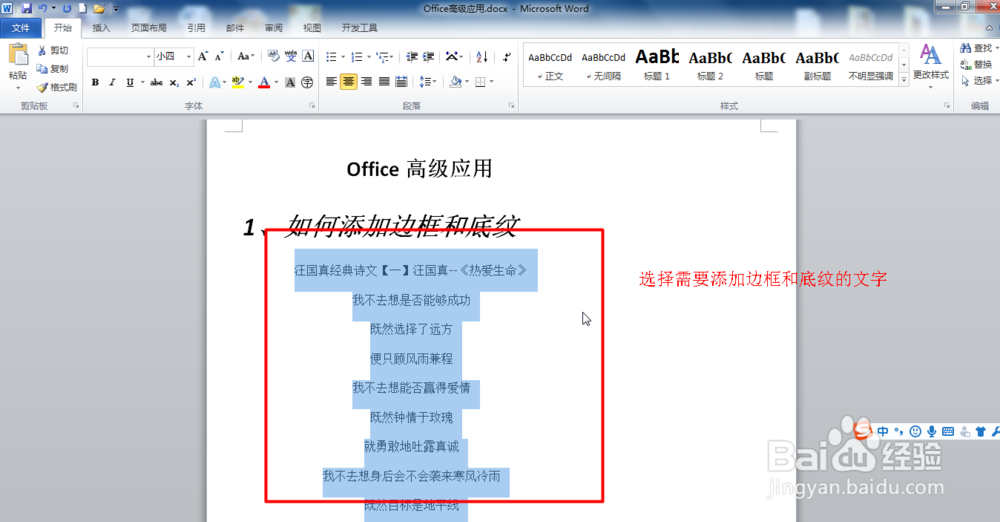Image resolution: width=1000 pixels, height=522 pixels.
Task: Apply distributed alignment
Action: 401,82
